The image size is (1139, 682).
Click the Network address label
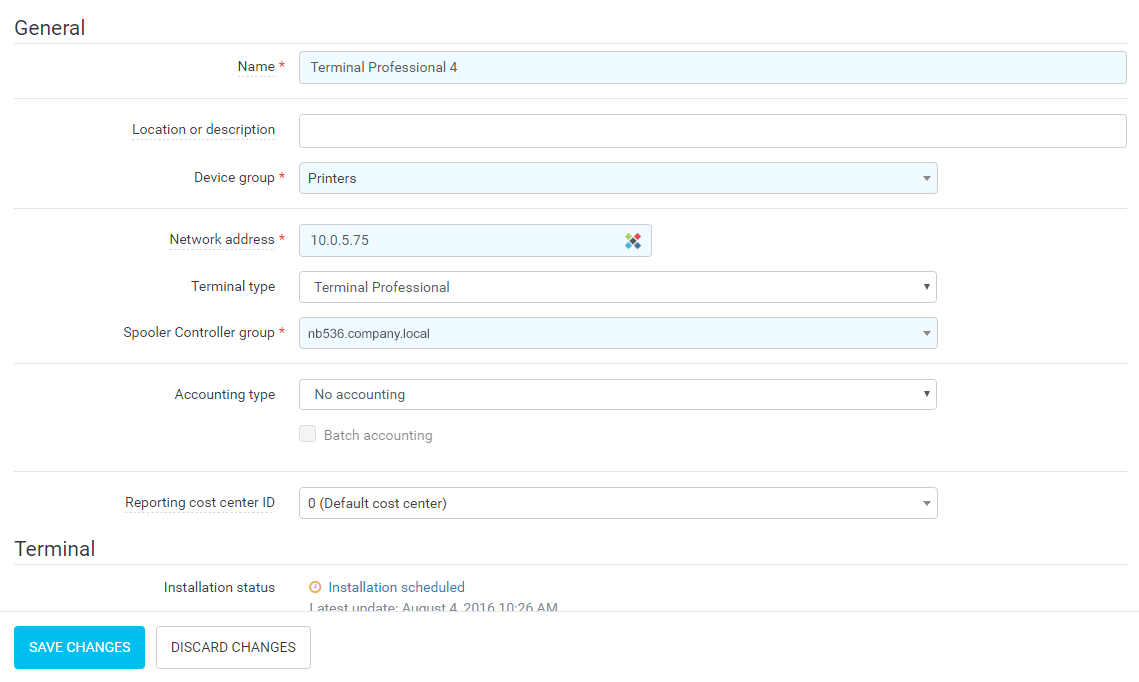point(221,240)
